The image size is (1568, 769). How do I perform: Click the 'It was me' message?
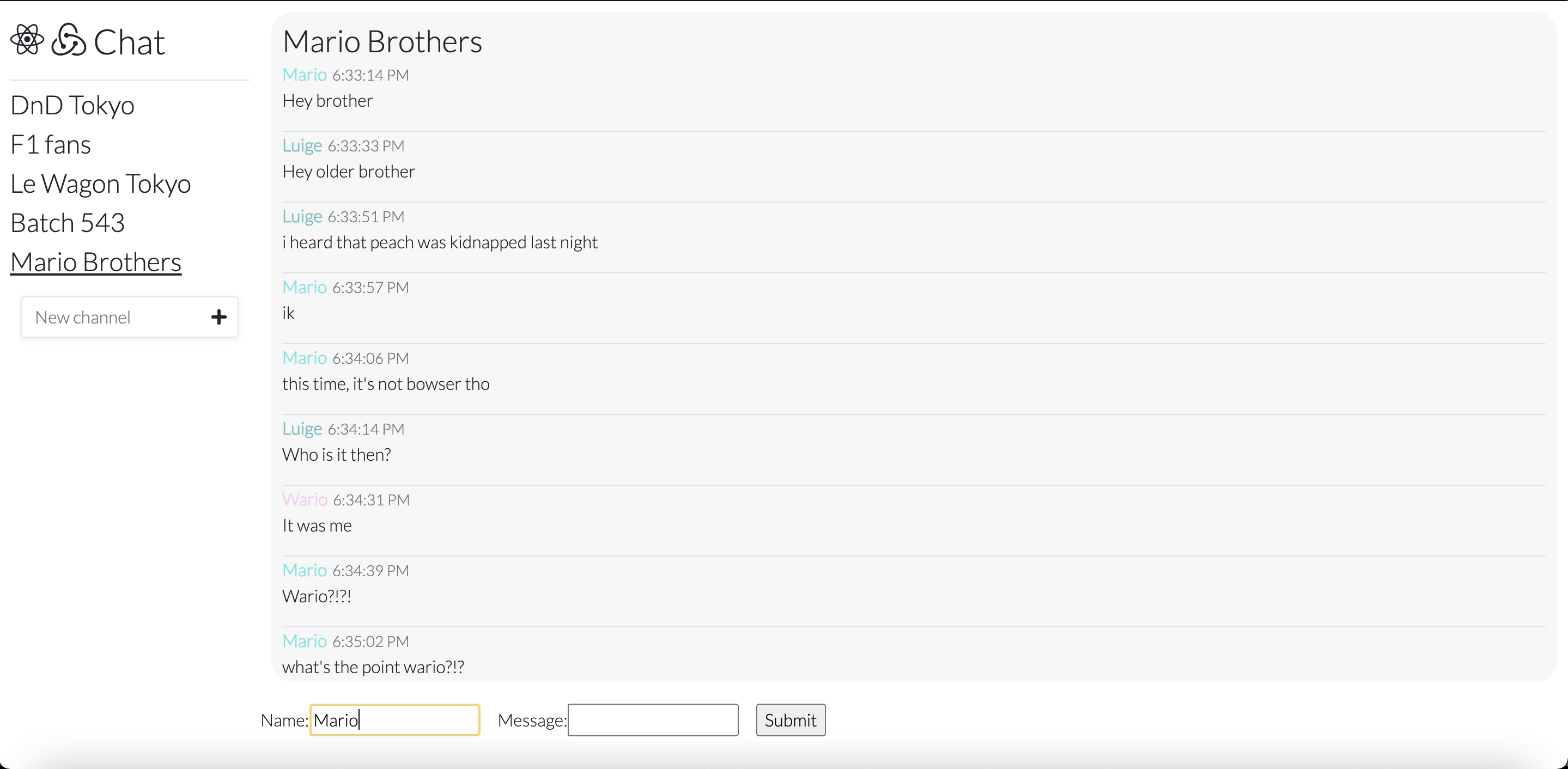click(317, 526)
